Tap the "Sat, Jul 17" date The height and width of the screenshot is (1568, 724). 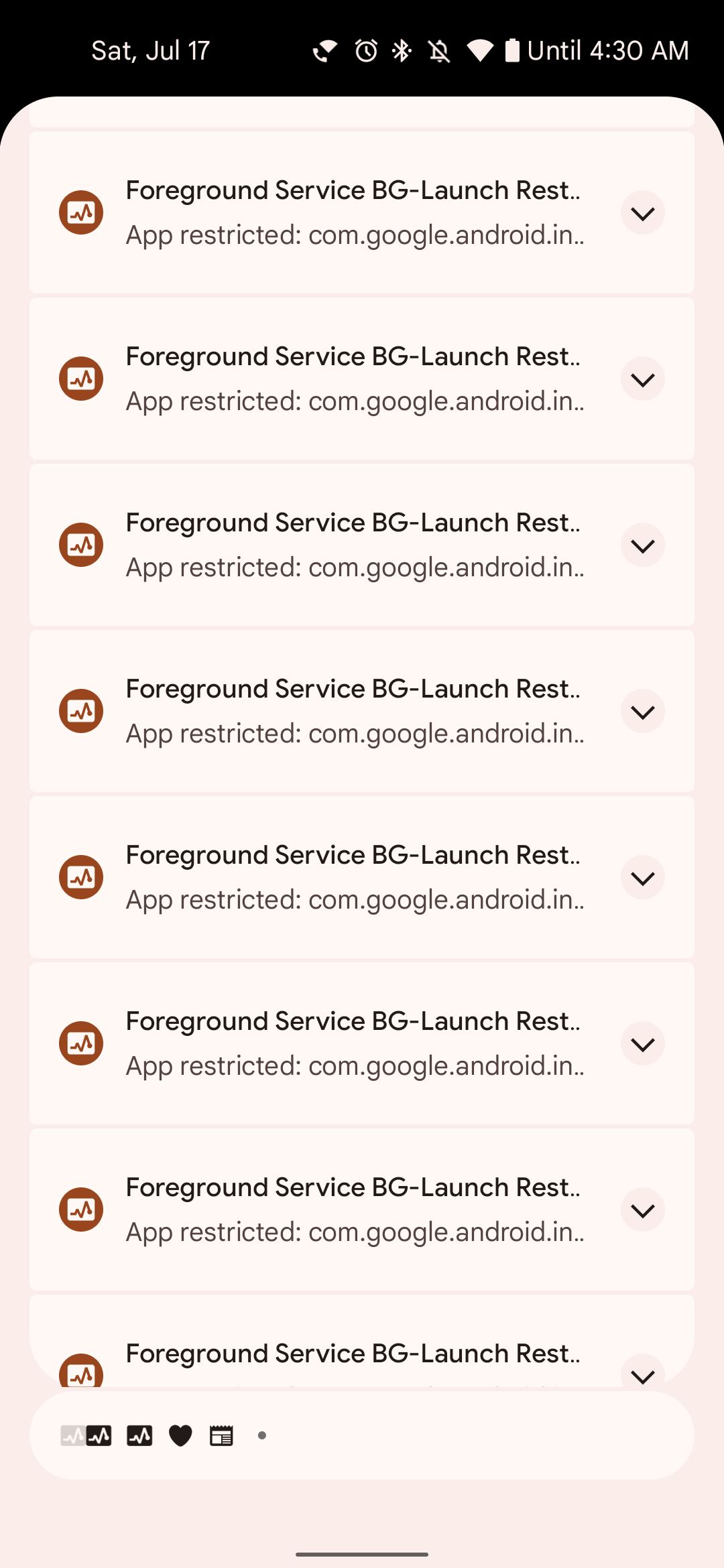pyautogui.click(x=151, y=51)
